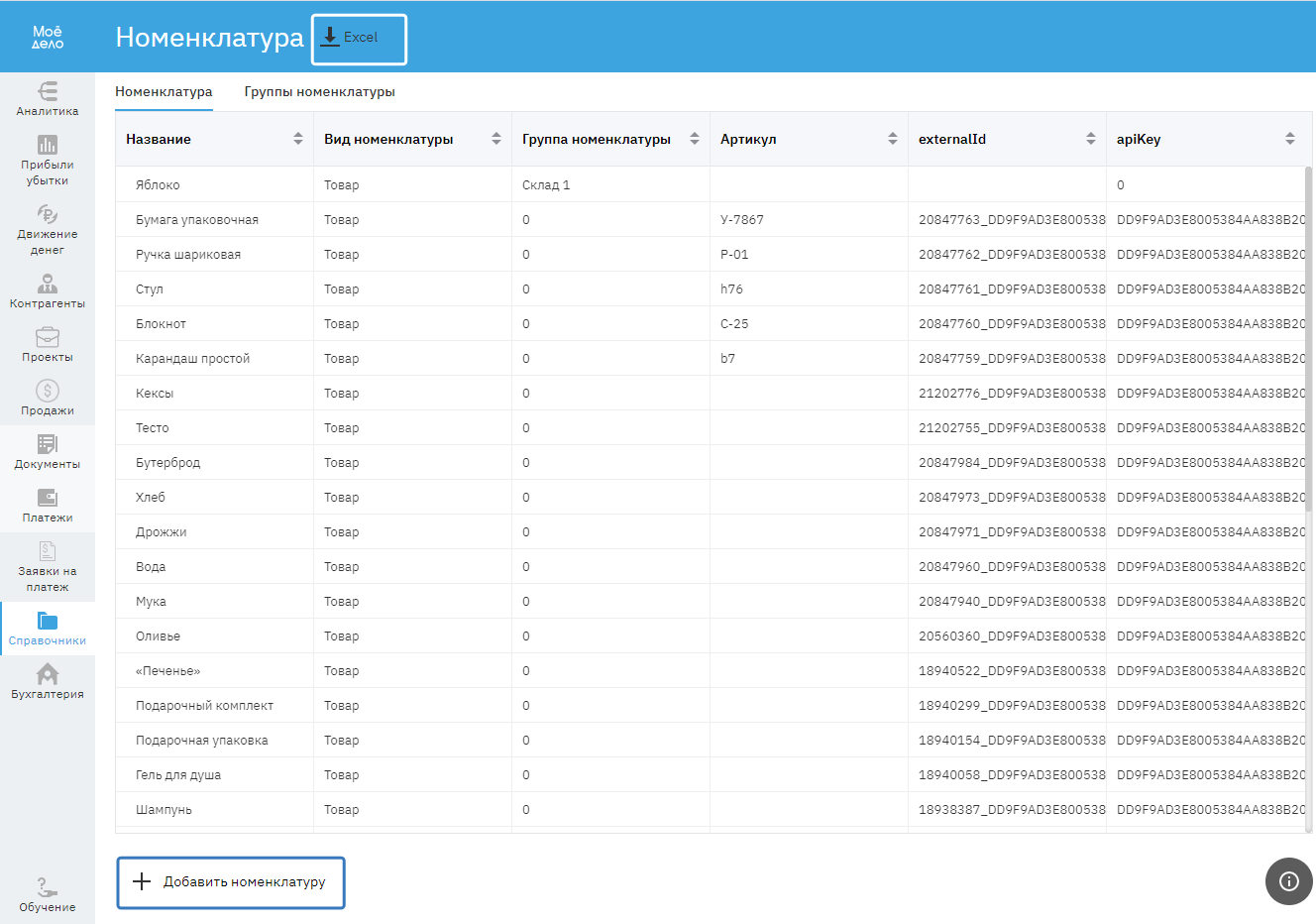
Task: Click Добавить номенклатуру button
Action: coord(231,882)
